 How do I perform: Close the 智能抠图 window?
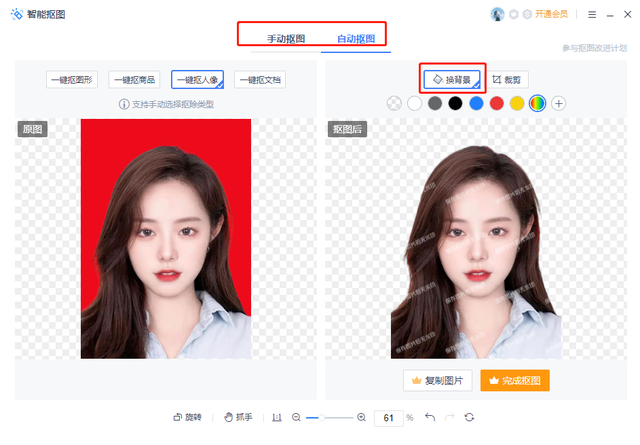tap(628, 14)
